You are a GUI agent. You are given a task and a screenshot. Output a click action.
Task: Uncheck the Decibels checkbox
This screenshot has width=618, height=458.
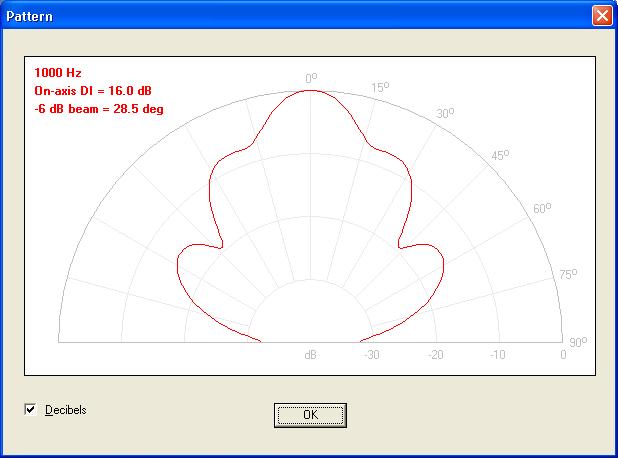tap(30, 410)
